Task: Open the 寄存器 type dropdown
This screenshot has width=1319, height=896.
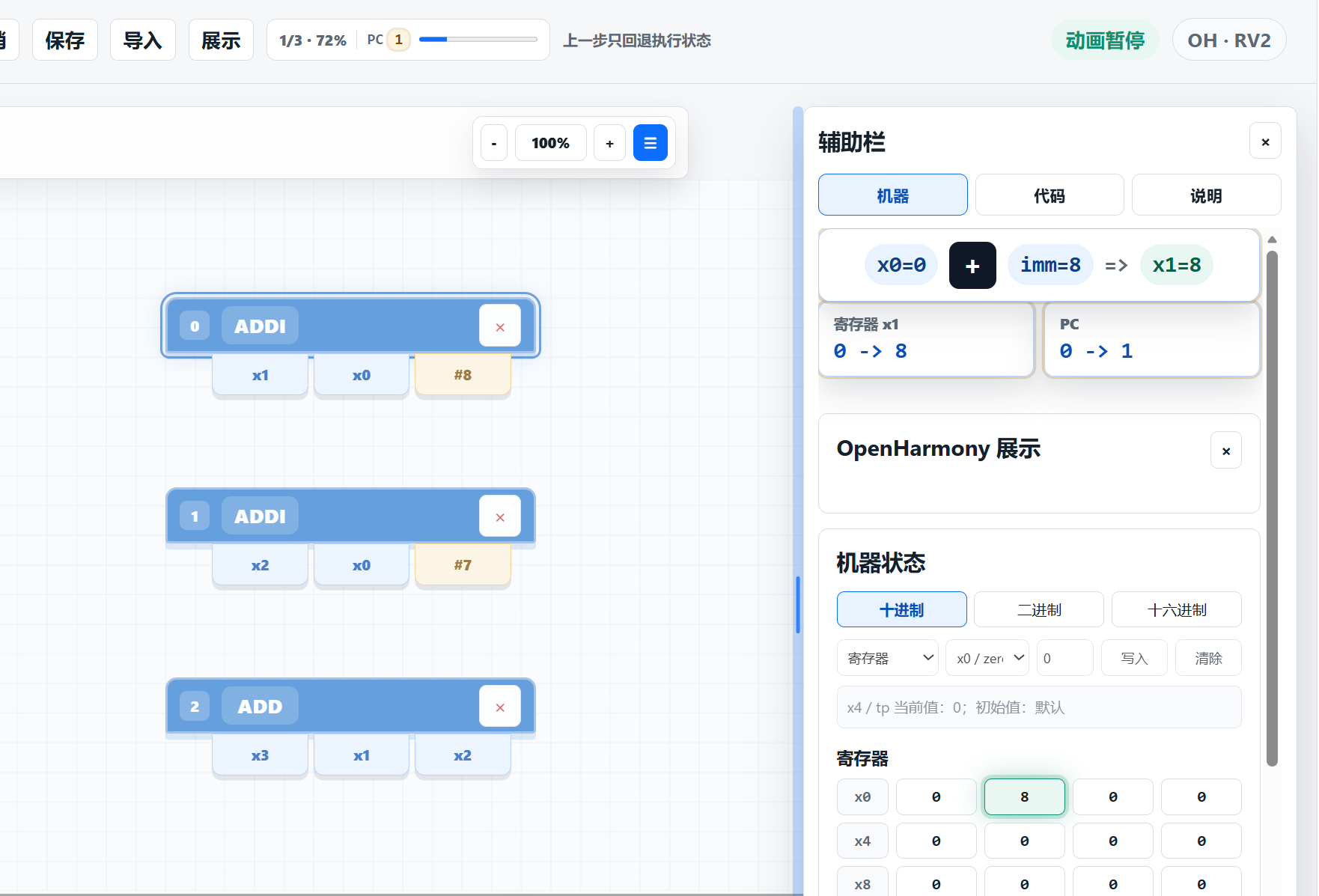Action: (x=888, y=658)
